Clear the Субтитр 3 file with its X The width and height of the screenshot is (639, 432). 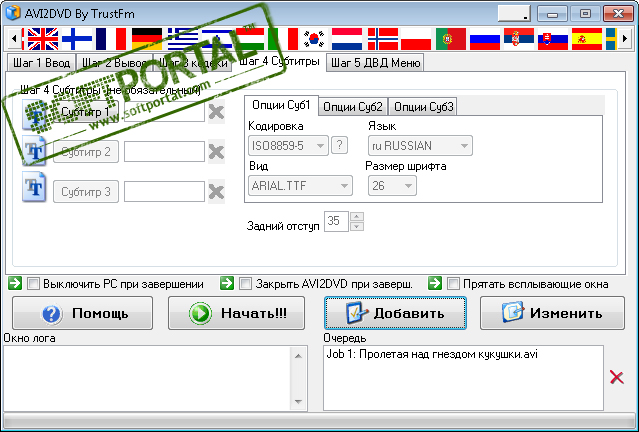216,192
